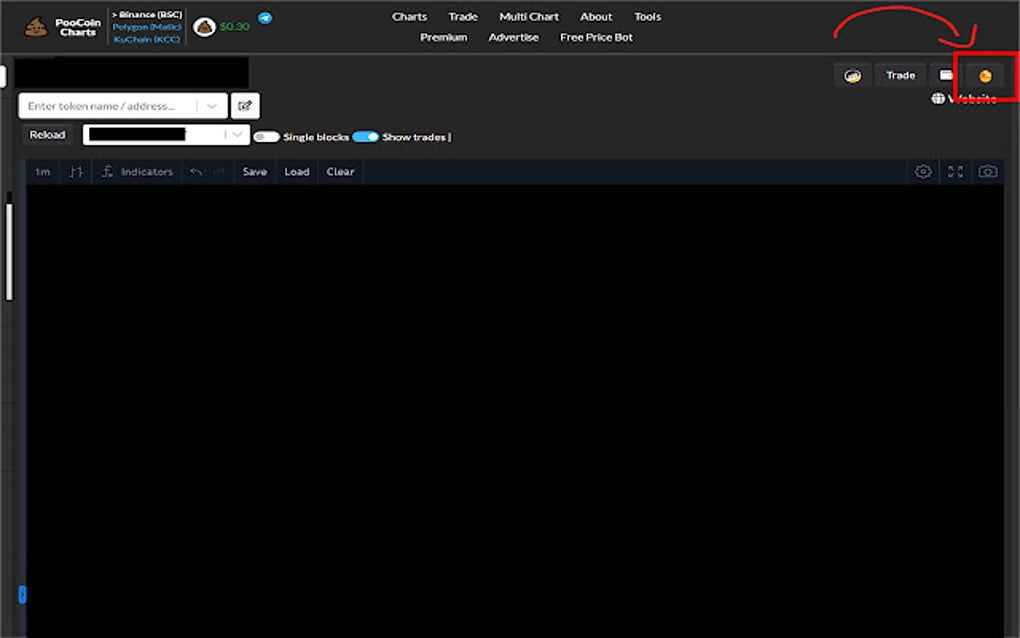The height and width of the screenshot is (638, 1020).
Task: Disable the Show trades toggle
Action: (x=367, y=137)
